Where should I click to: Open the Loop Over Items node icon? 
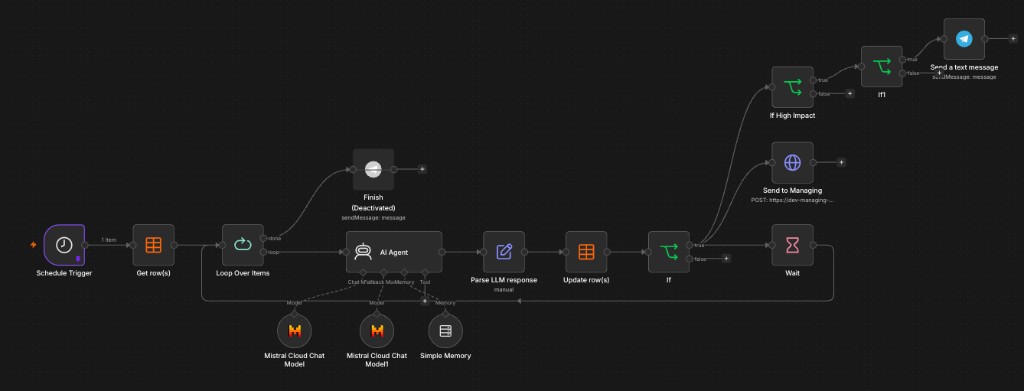tap(243, 245)
